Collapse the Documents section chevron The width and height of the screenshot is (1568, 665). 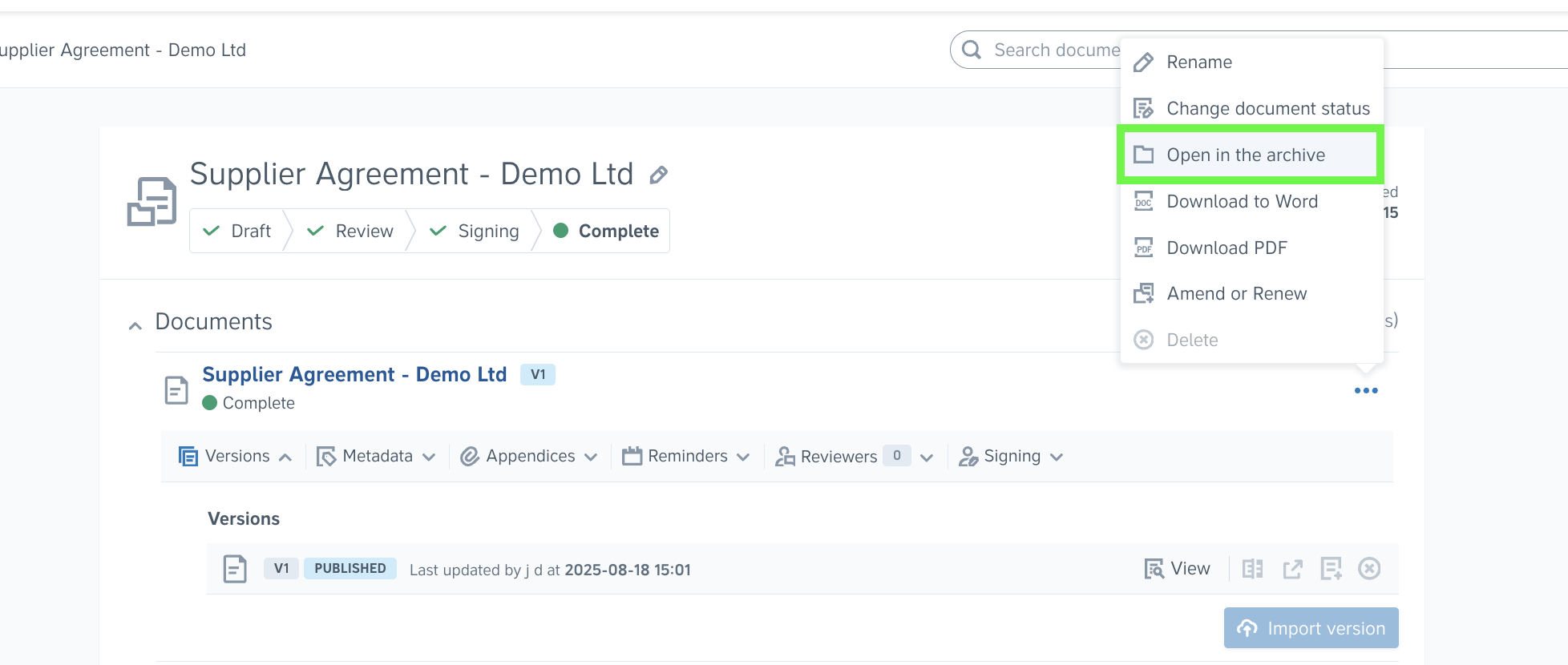coord(135,325)
